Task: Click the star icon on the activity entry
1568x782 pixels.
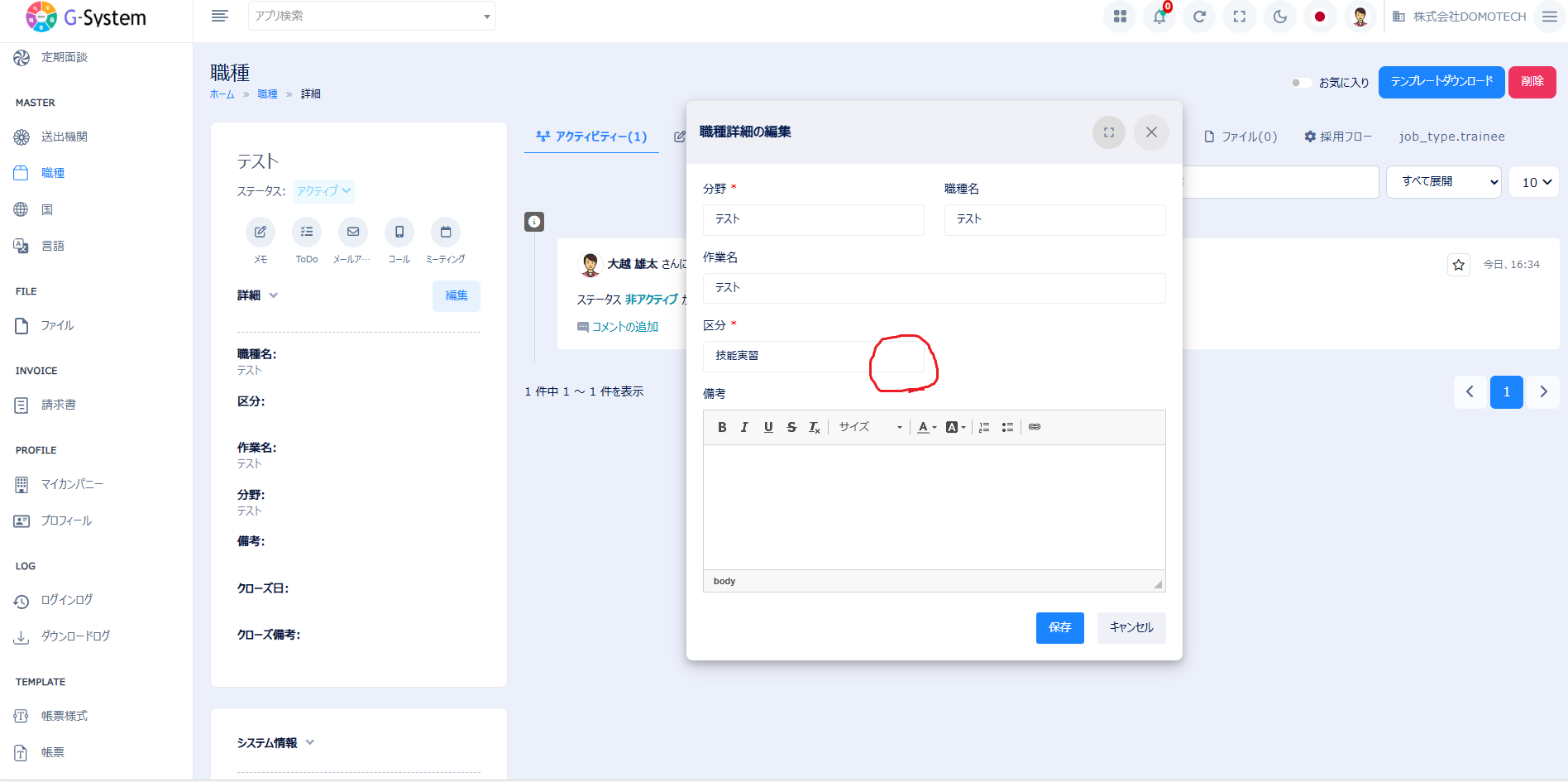Action: [x=1458, y=265]
